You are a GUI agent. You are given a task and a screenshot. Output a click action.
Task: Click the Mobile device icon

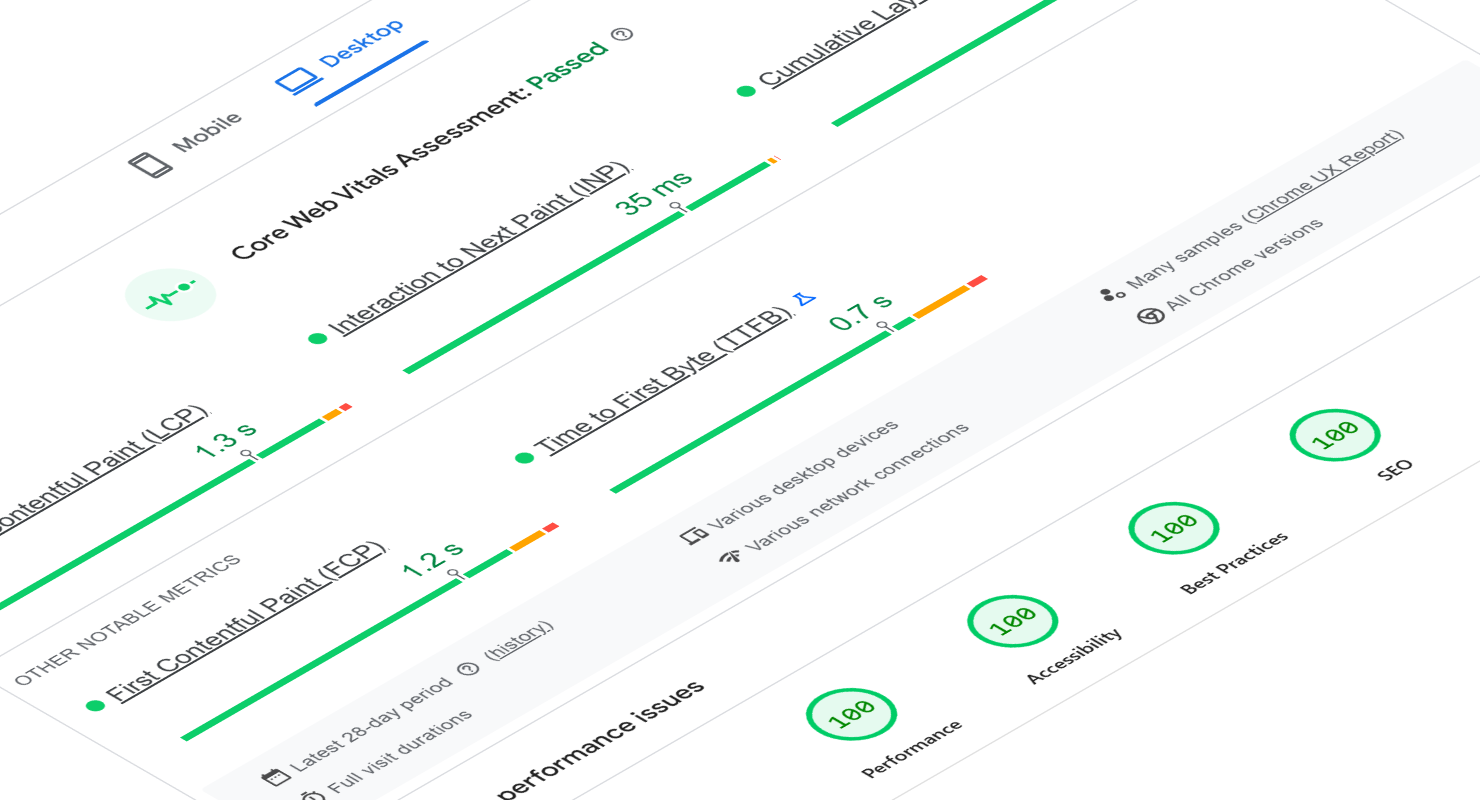tap(151, 163)
